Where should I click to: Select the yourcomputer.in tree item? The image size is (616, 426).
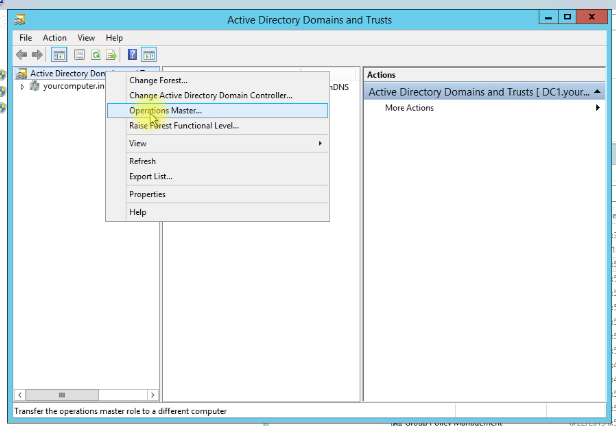pos(74,86)
